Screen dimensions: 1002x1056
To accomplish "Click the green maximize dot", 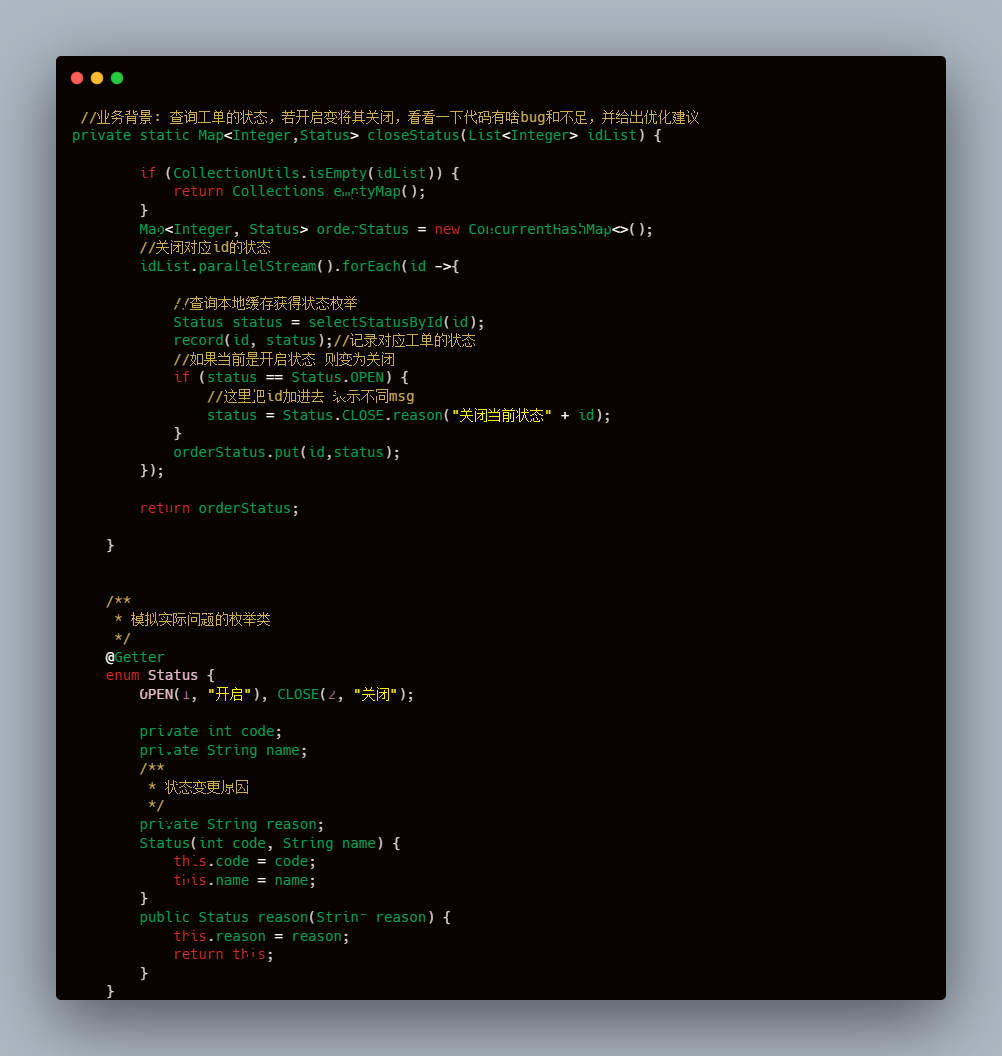I will pyautogui.click(x=117, y=78).
